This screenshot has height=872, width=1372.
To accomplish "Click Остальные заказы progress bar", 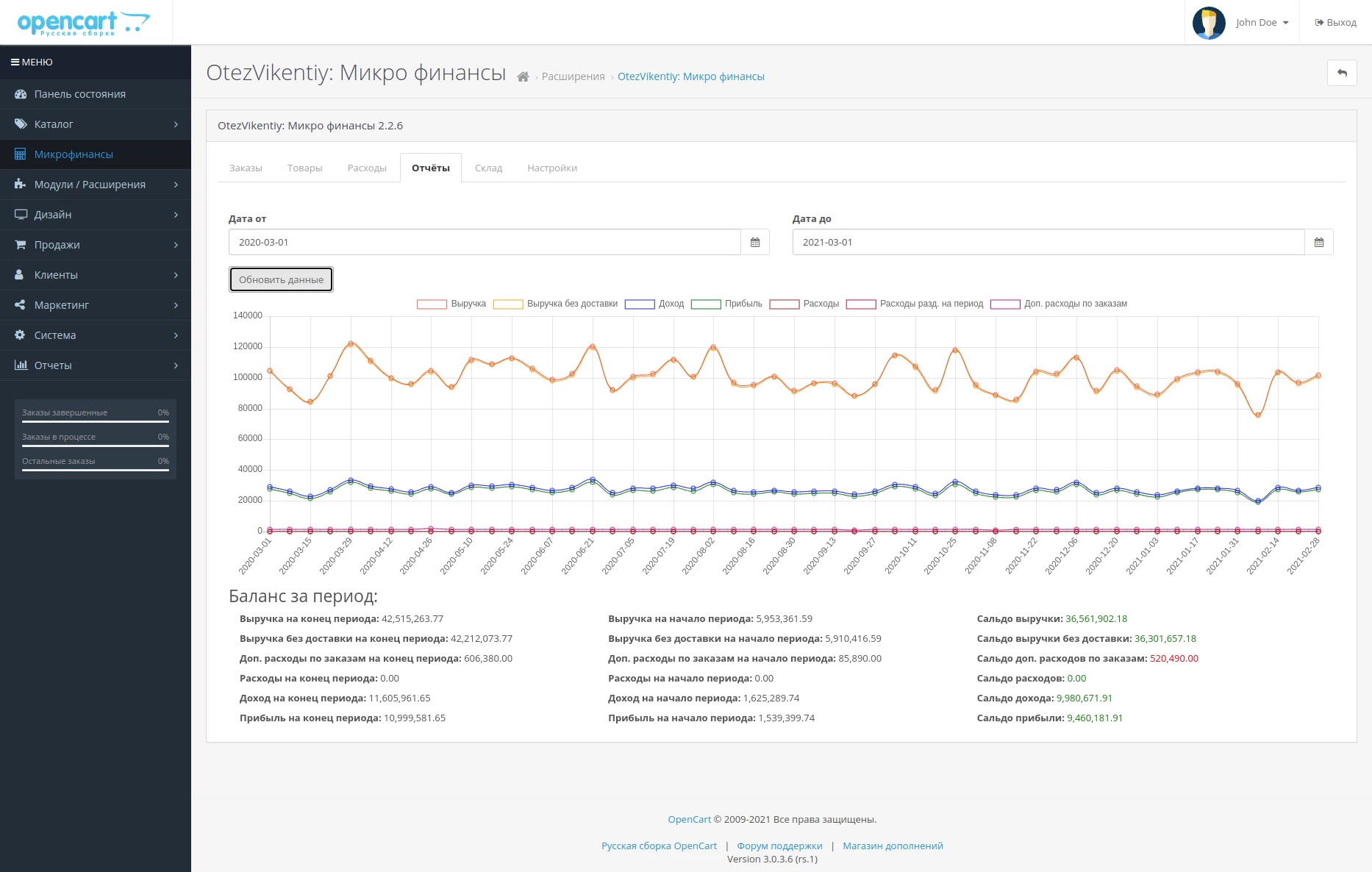I will 96,470.
